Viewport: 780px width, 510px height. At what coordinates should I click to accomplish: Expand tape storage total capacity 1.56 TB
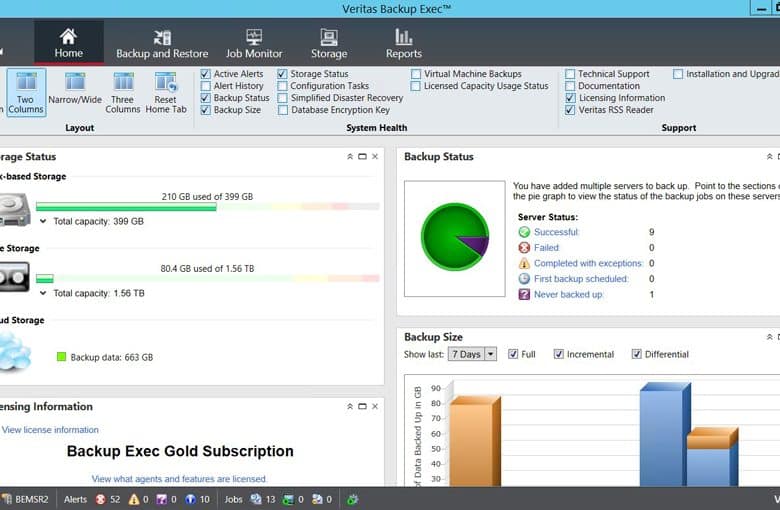43,293
